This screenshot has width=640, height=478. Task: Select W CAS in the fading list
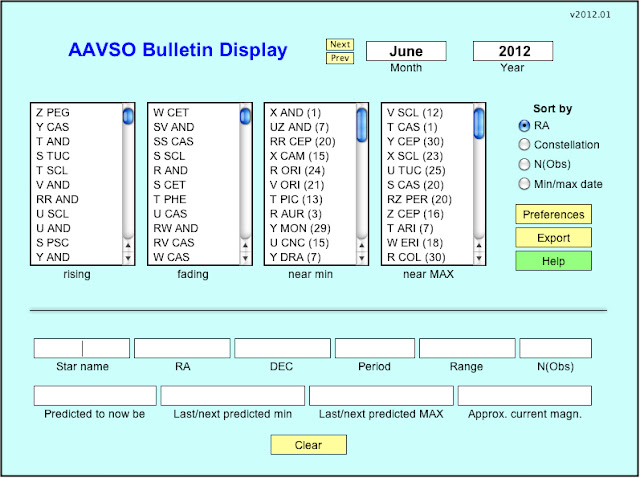pyautogui.click(x=171, y=257)
